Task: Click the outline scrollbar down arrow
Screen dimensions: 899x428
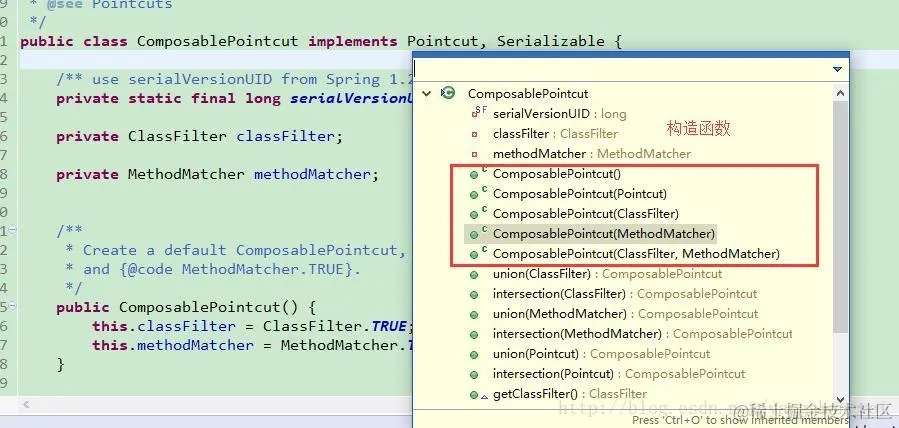Action: tap(840, 400)
